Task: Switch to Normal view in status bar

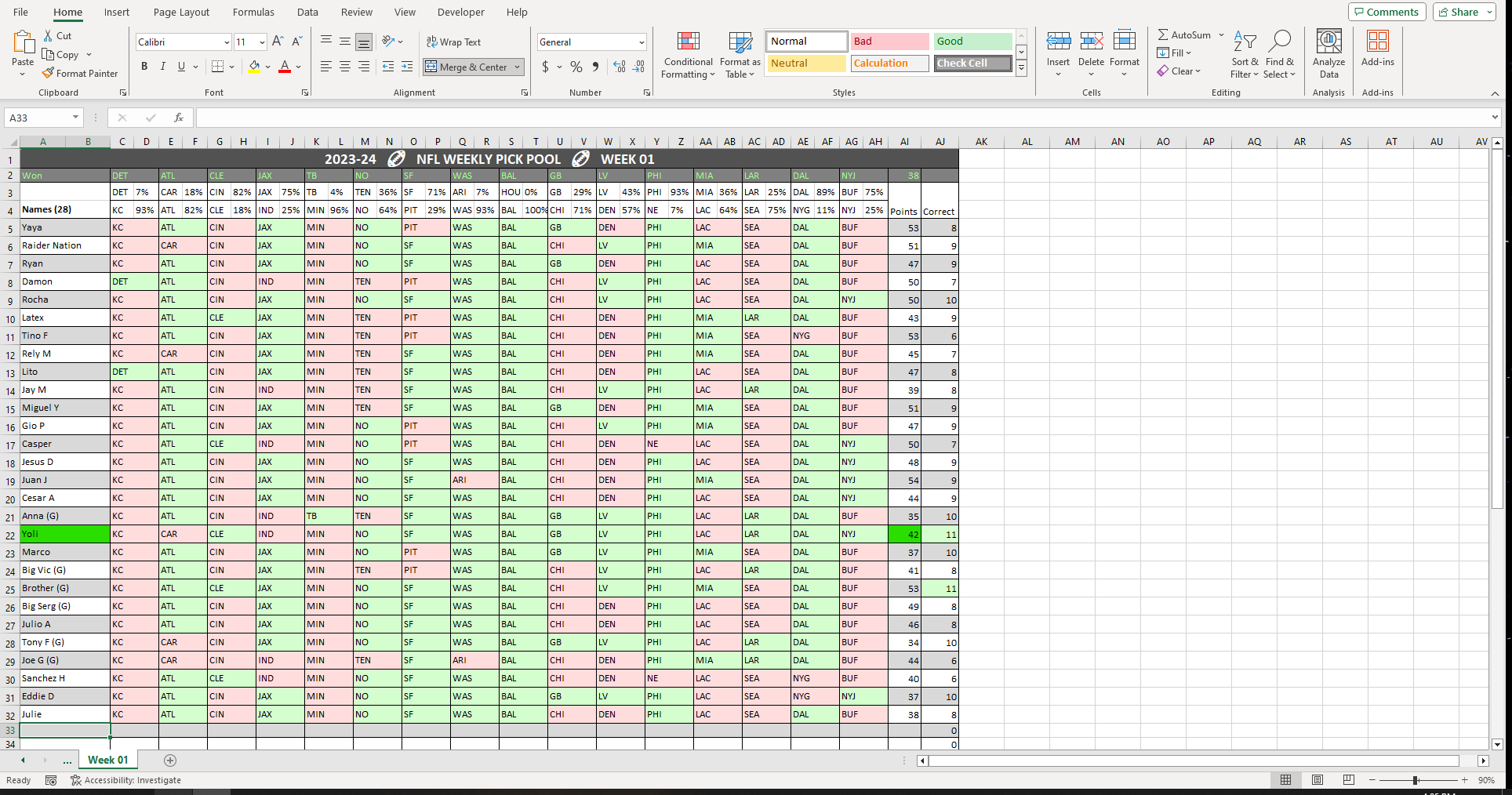Action: (1286, 780)
